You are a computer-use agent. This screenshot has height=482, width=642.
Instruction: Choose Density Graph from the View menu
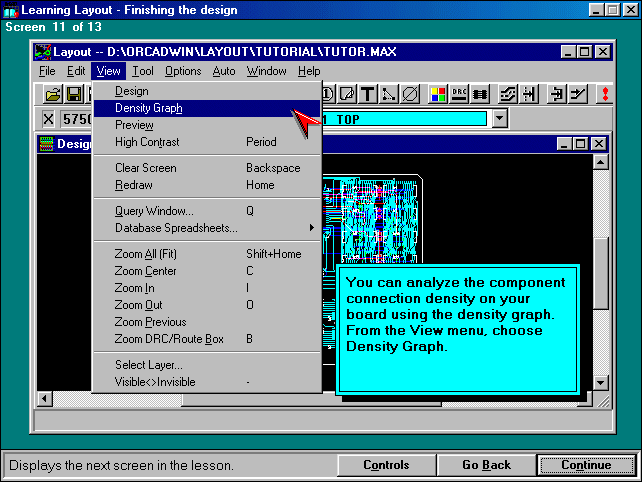pyautogui.click(x=149, y=108)
